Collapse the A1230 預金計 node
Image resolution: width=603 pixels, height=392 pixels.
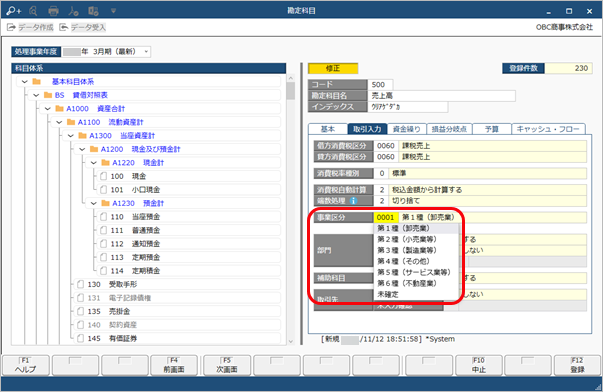tap(94, 203)
